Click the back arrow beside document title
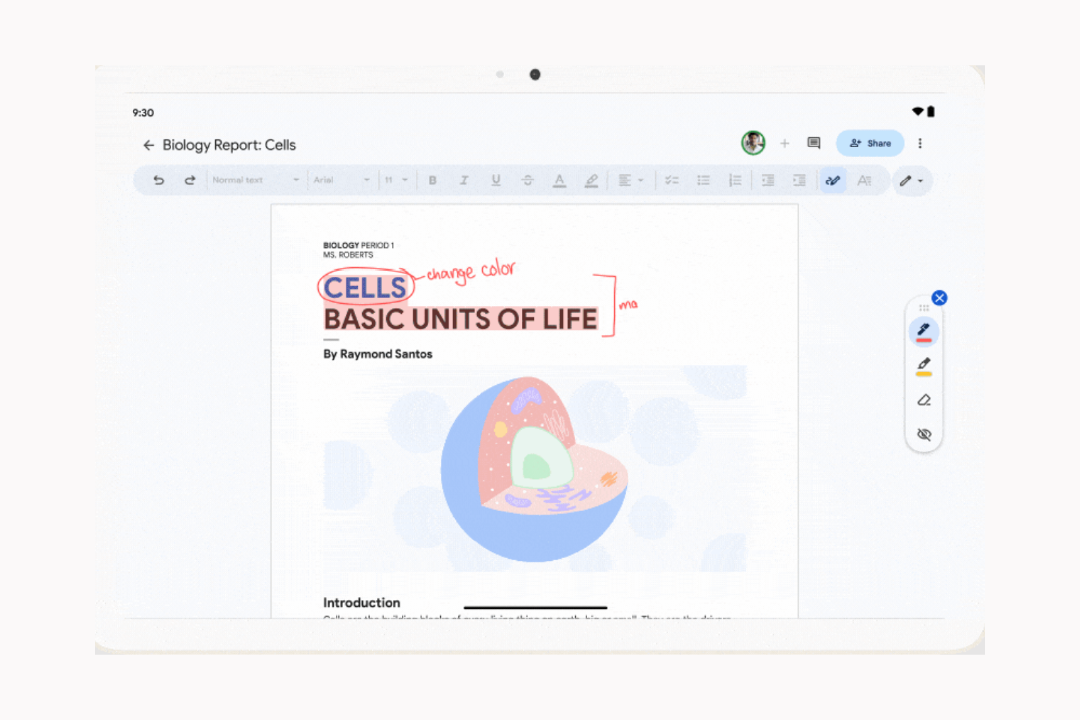The image size is (1080, 720). click(x=149, y=145)
